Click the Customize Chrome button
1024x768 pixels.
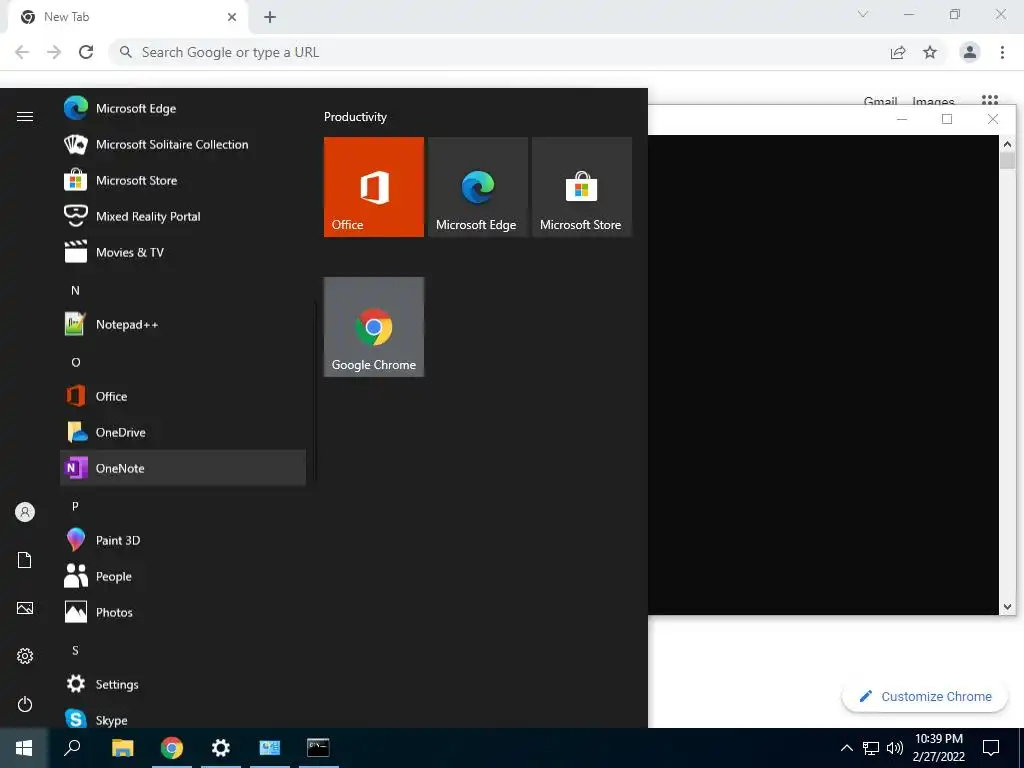pos(925,696)
